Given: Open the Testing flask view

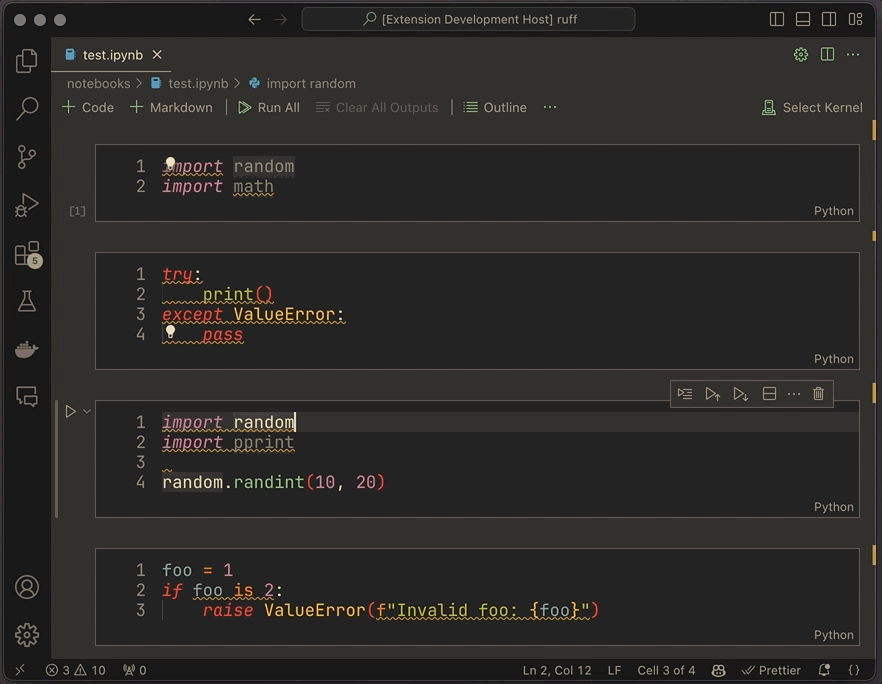Looking at the screenshot, I should 26,302.
